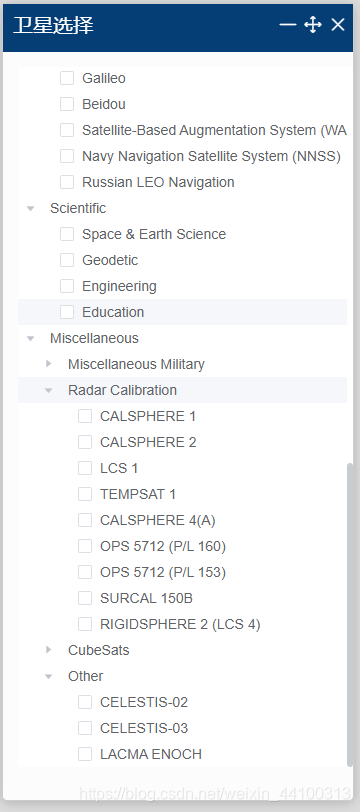
Task: Click the CELESTIS-02 item label
Action: point(144,702)
